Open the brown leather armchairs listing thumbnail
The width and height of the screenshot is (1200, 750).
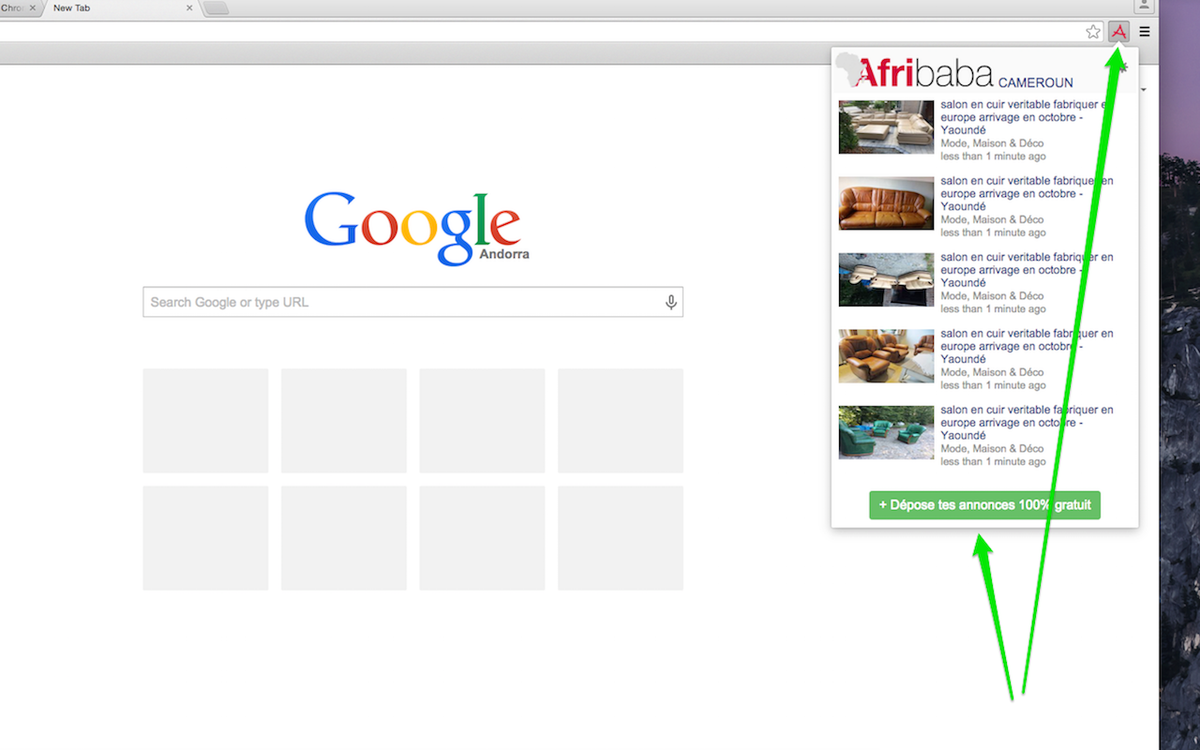pyautogui.click(x=886, y=356)
